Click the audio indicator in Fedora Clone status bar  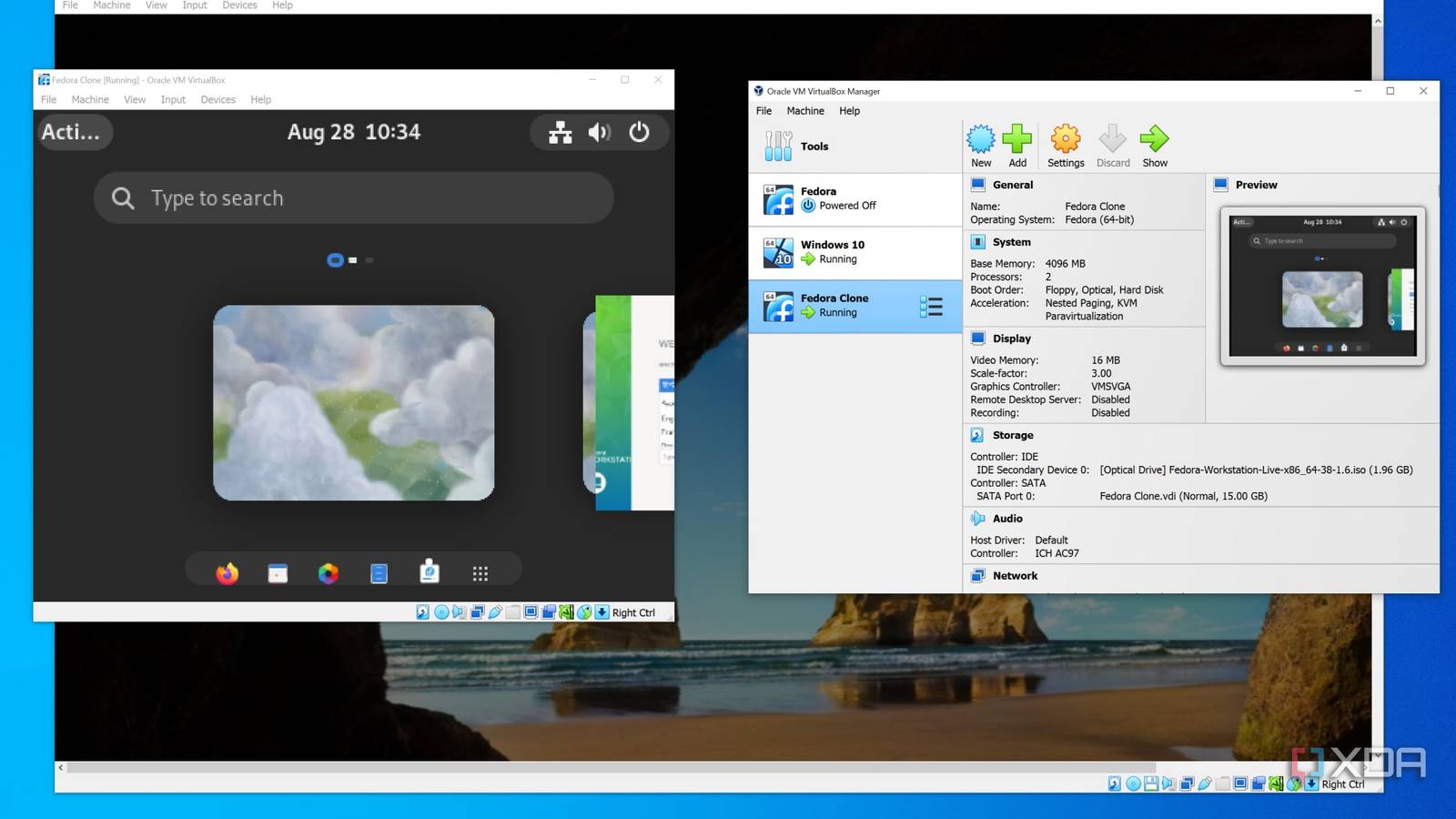460,612
